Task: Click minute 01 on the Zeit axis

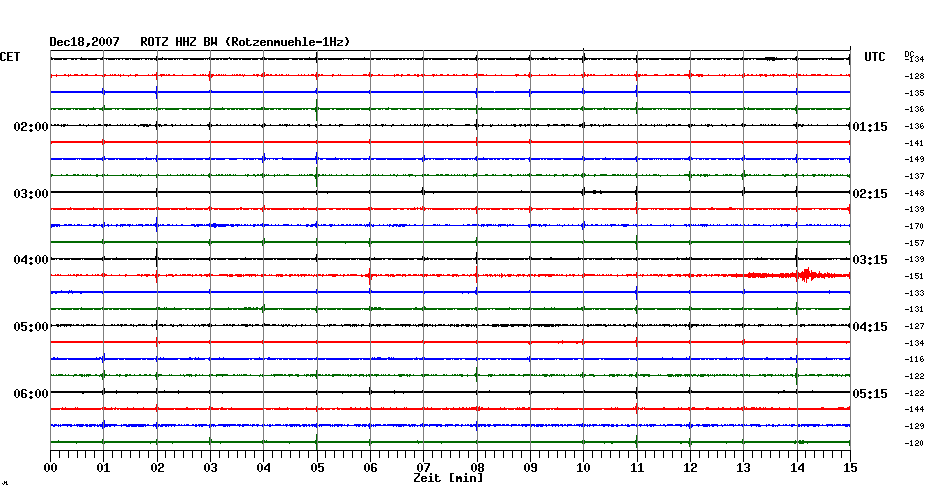Action: coord(104,467)
